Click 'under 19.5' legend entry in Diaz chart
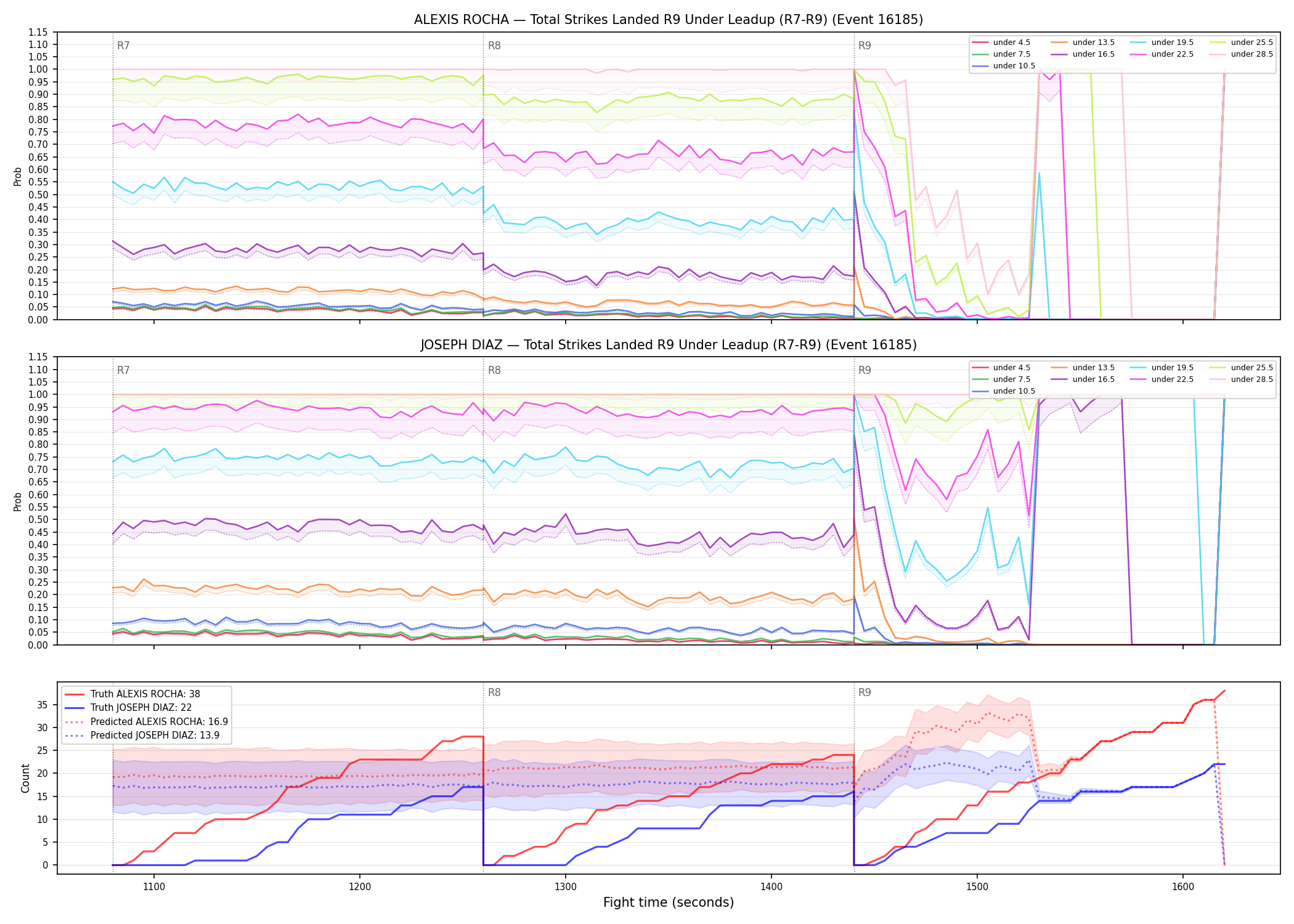 [1162, 368]
